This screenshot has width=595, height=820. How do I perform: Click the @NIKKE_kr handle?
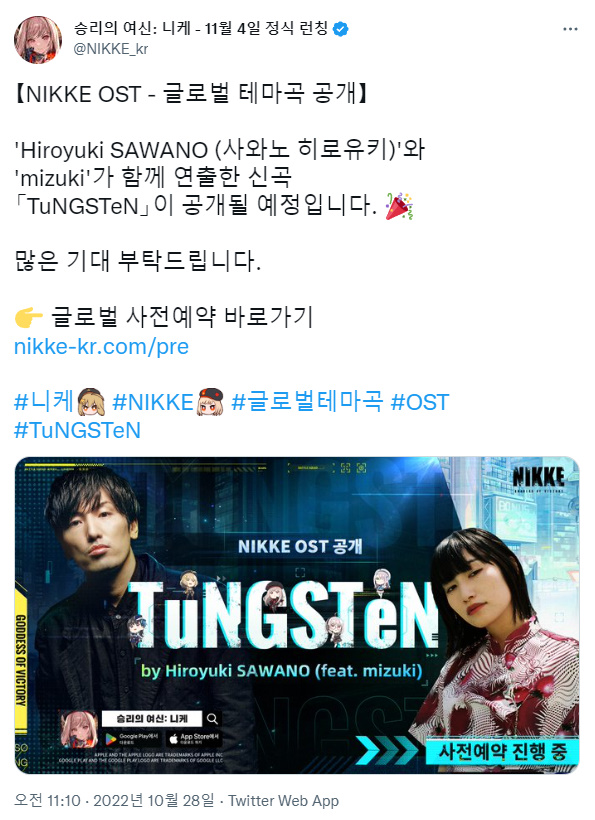(111, 49)
